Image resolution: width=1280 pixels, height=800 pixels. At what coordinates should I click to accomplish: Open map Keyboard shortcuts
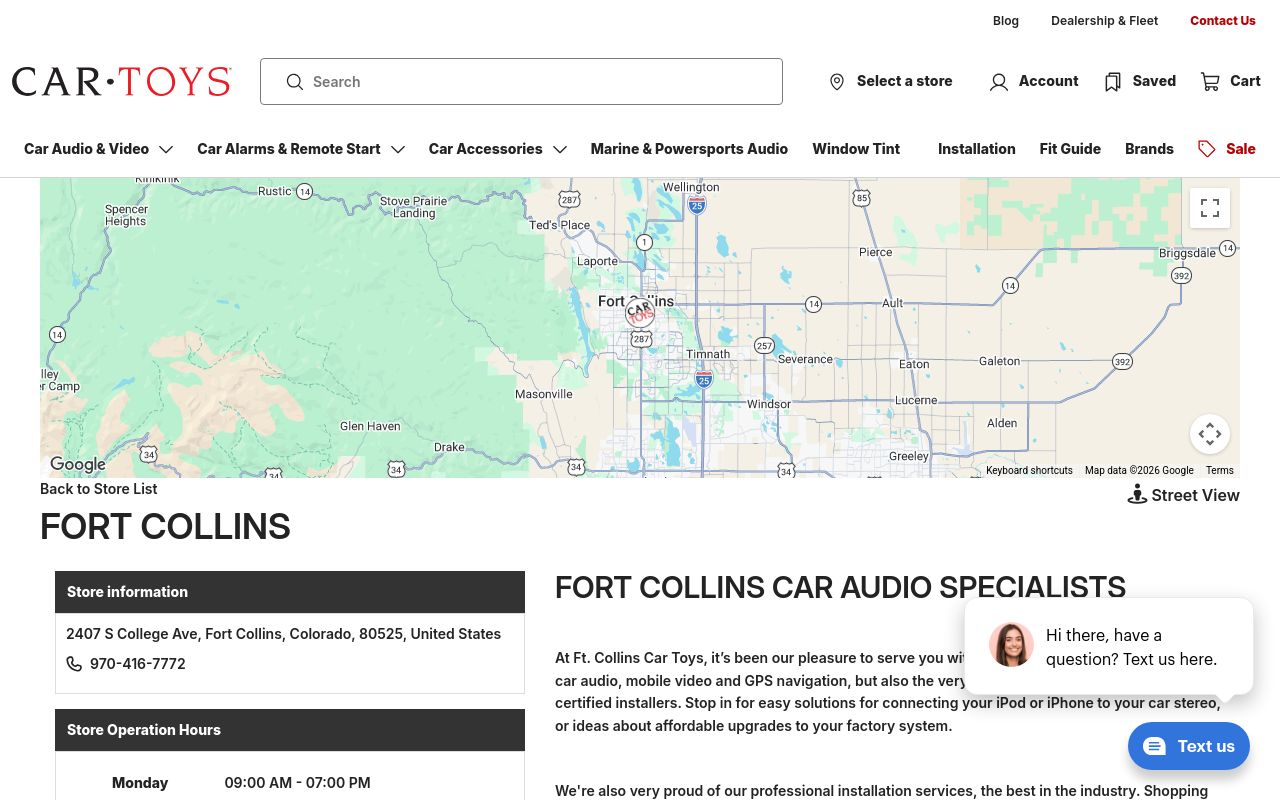point(1029,470)
